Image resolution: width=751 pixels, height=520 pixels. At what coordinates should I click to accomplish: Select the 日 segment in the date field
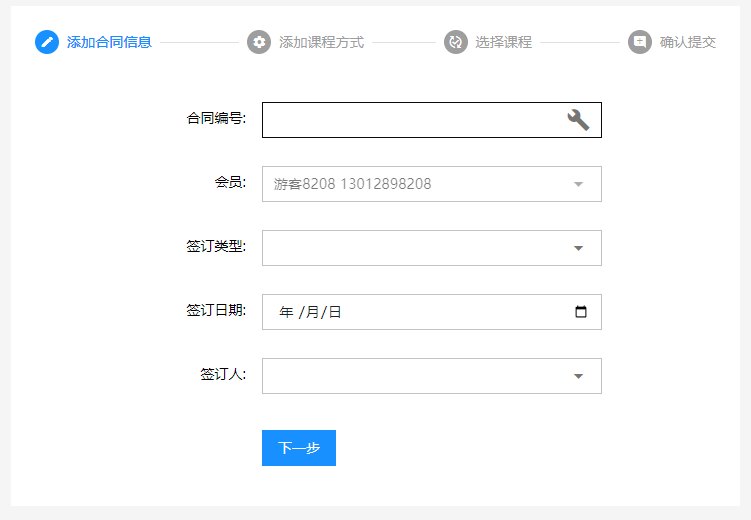[335, 312]
